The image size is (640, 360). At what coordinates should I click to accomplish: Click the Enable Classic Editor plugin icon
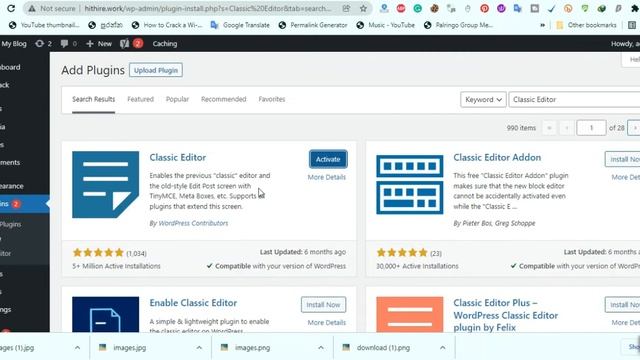click(106, 314)
